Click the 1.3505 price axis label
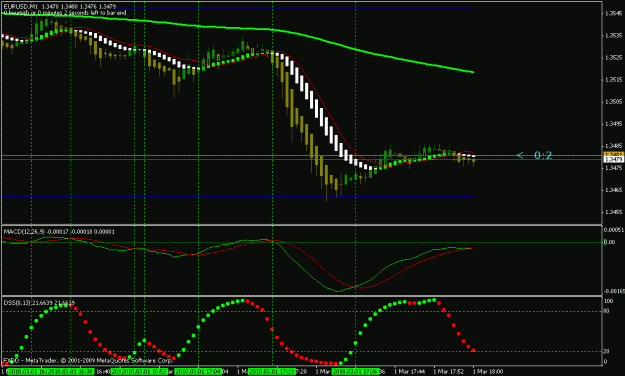Image resolution: width=625 pixels, height=376 pixels. (x=613, y=102)
